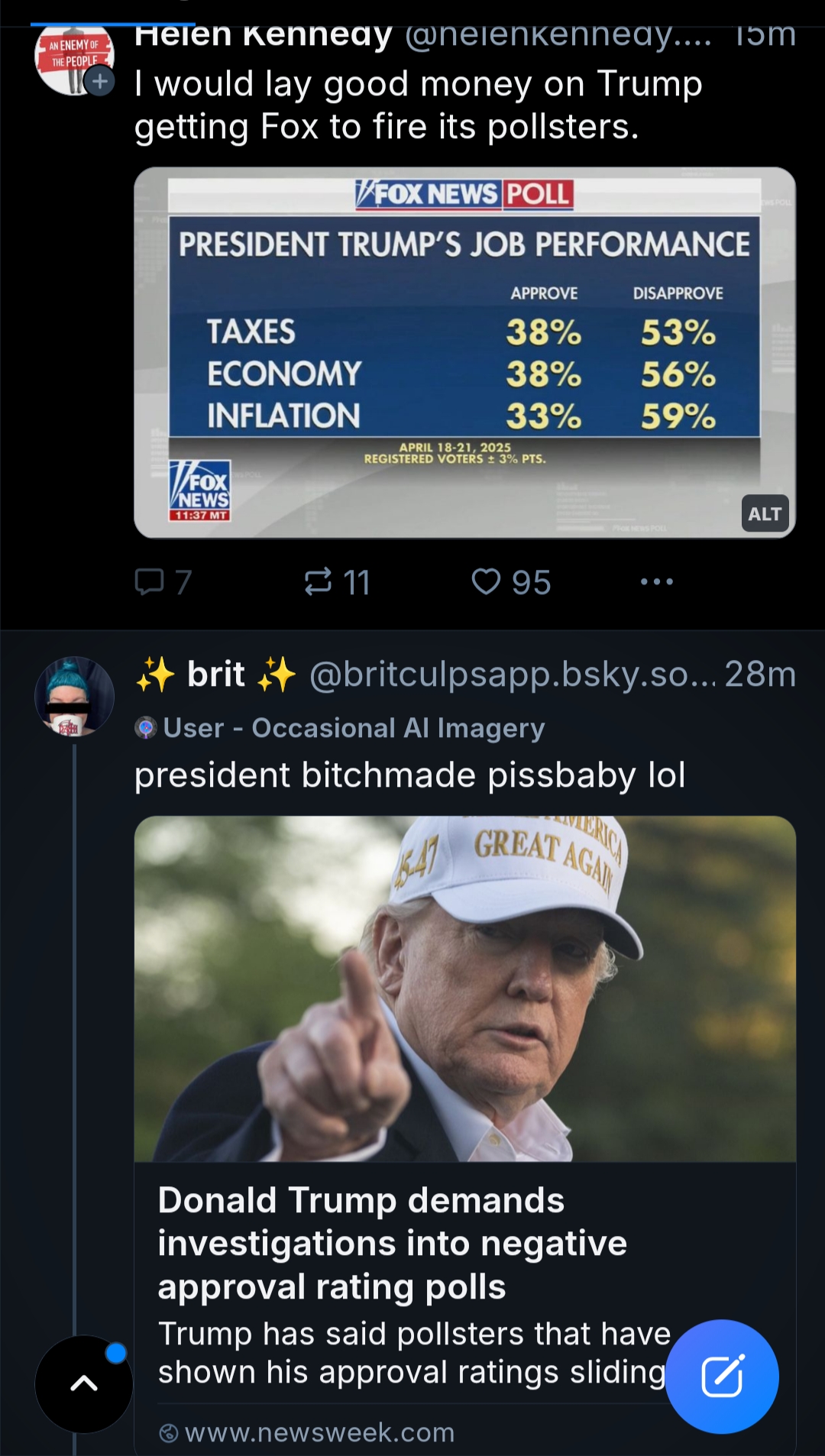Screen dimensions: 825x1456
Task: View the Trump pointing photo preview
Action: (x=464, y=988)
